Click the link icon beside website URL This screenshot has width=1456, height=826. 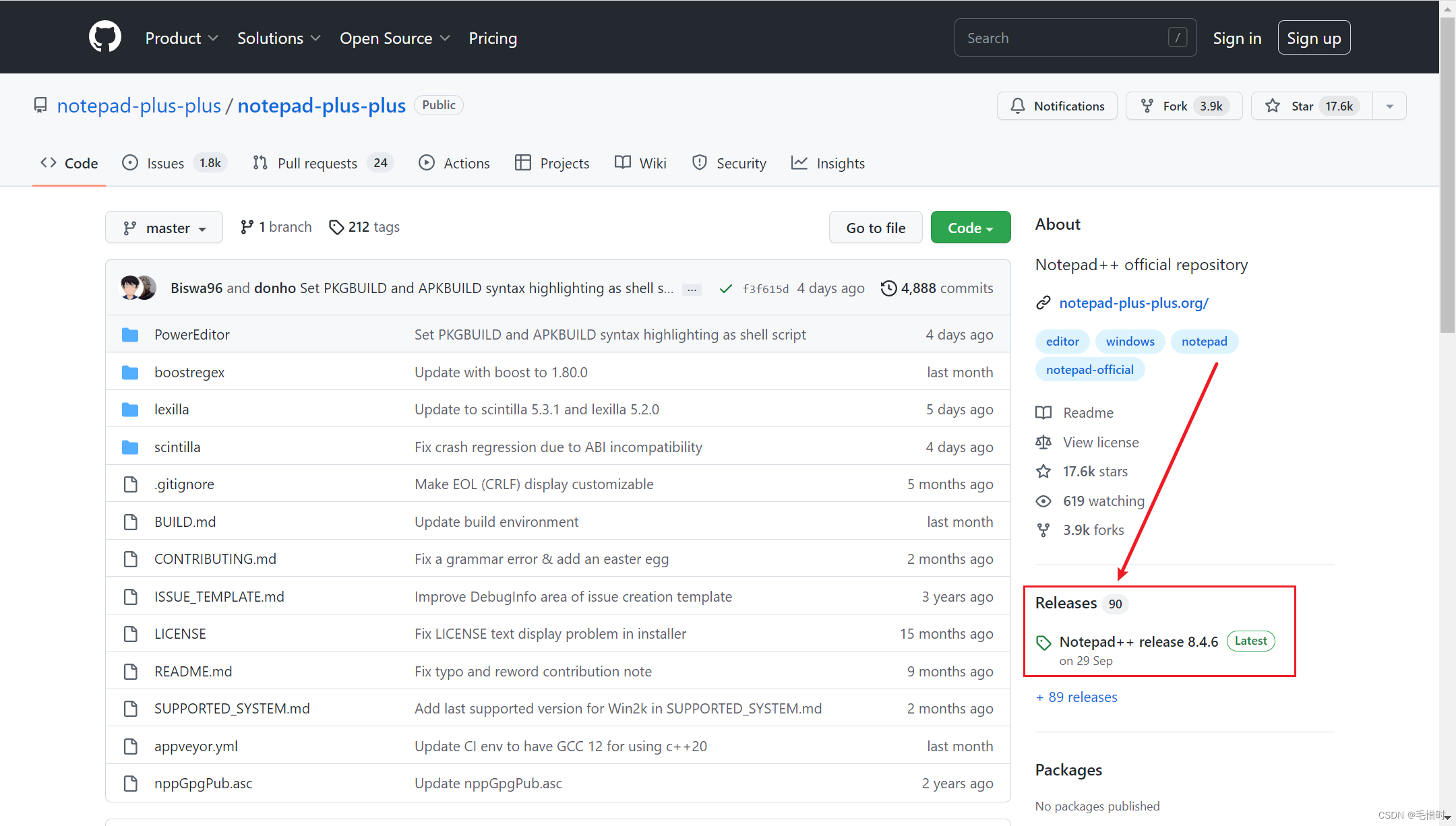(x=1043, y=303)
